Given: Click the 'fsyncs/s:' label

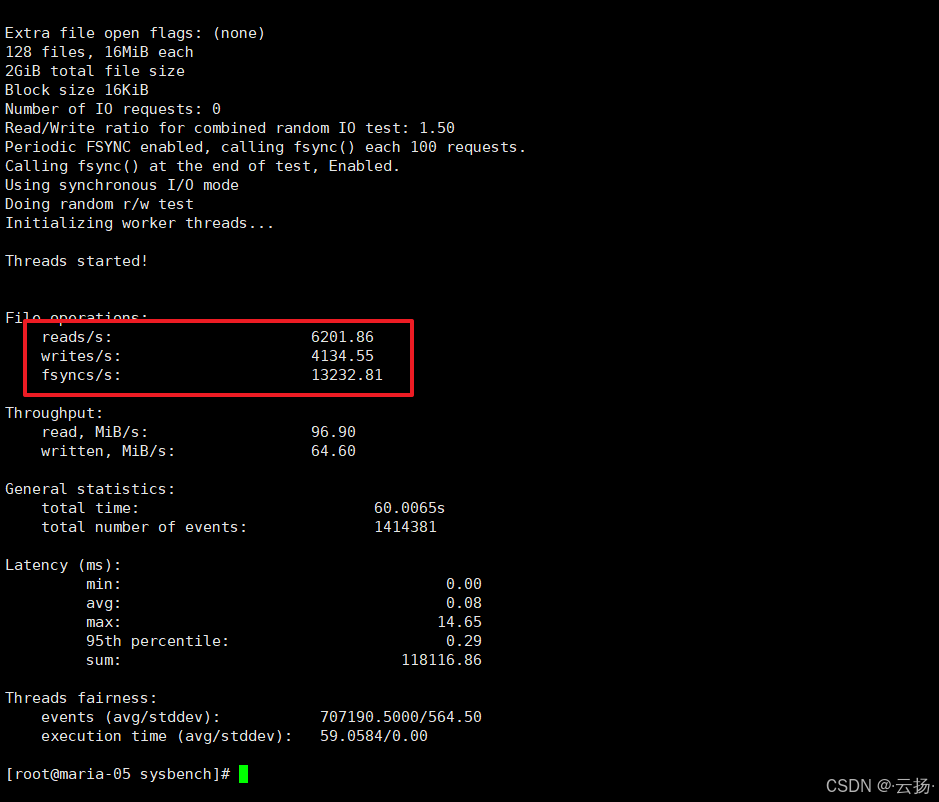Looking at the screenshot, I should pyautogui.click(x=81, y=376).
